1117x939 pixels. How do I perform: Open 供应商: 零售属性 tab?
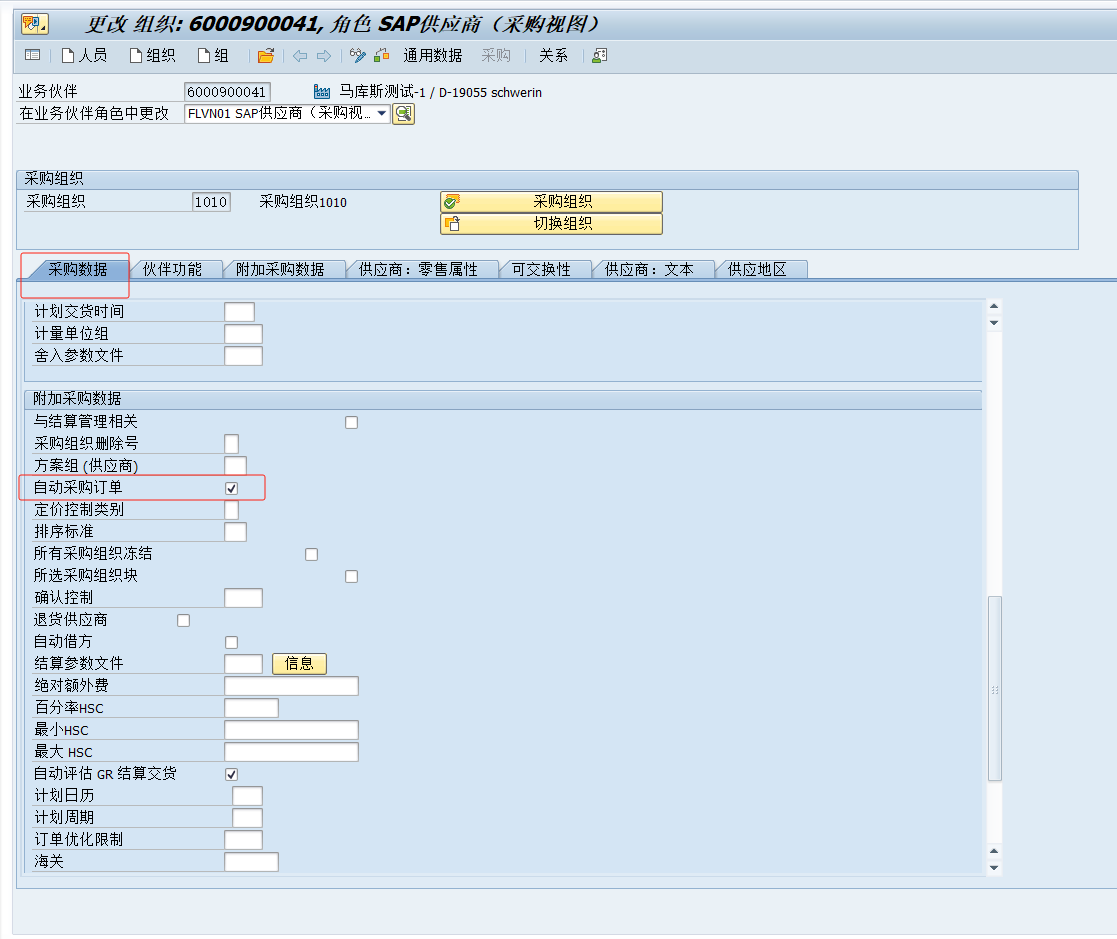coord(418,269)
